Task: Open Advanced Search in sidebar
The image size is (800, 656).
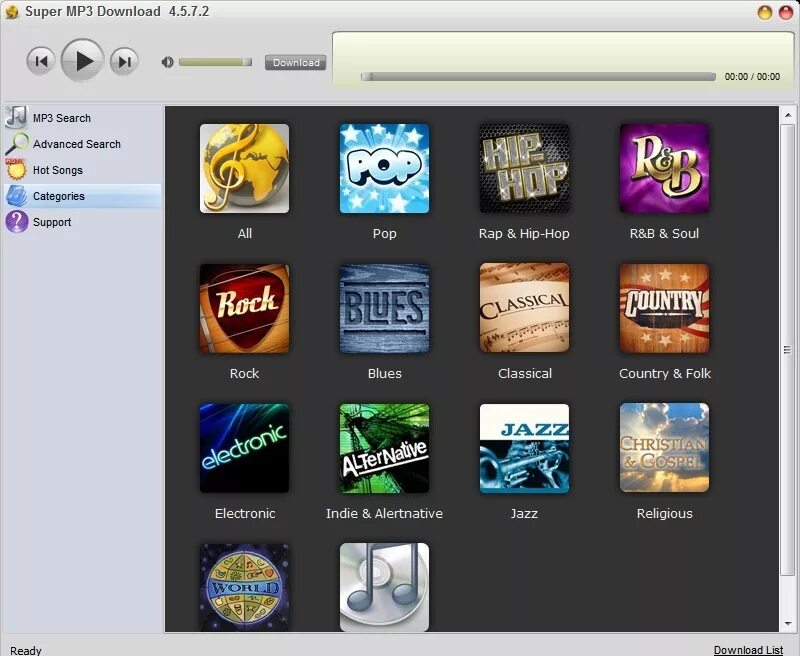Action: click(83, 144)
